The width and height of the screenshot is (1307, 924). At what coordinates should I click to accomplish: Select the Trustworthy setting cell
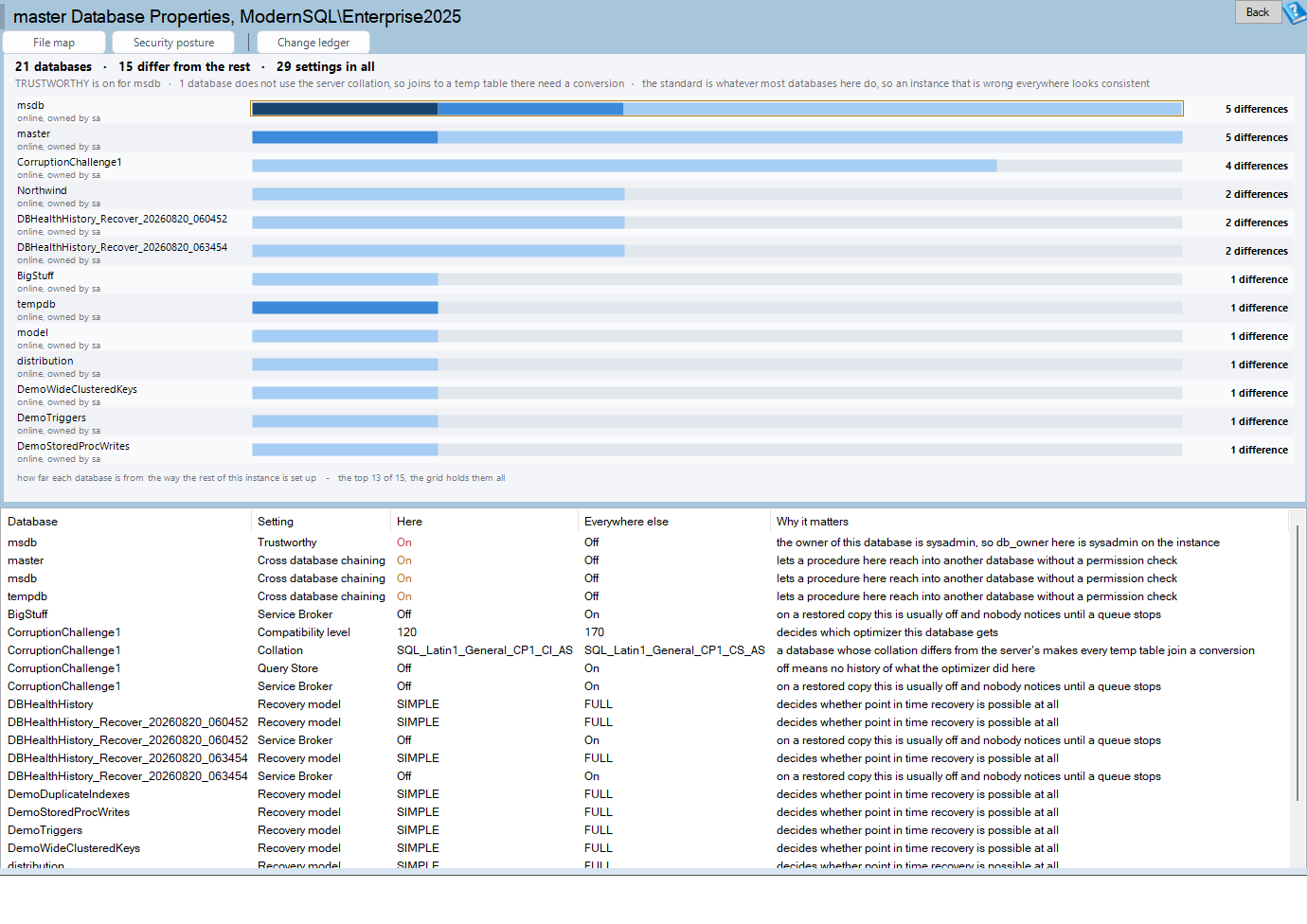(287, 542)
